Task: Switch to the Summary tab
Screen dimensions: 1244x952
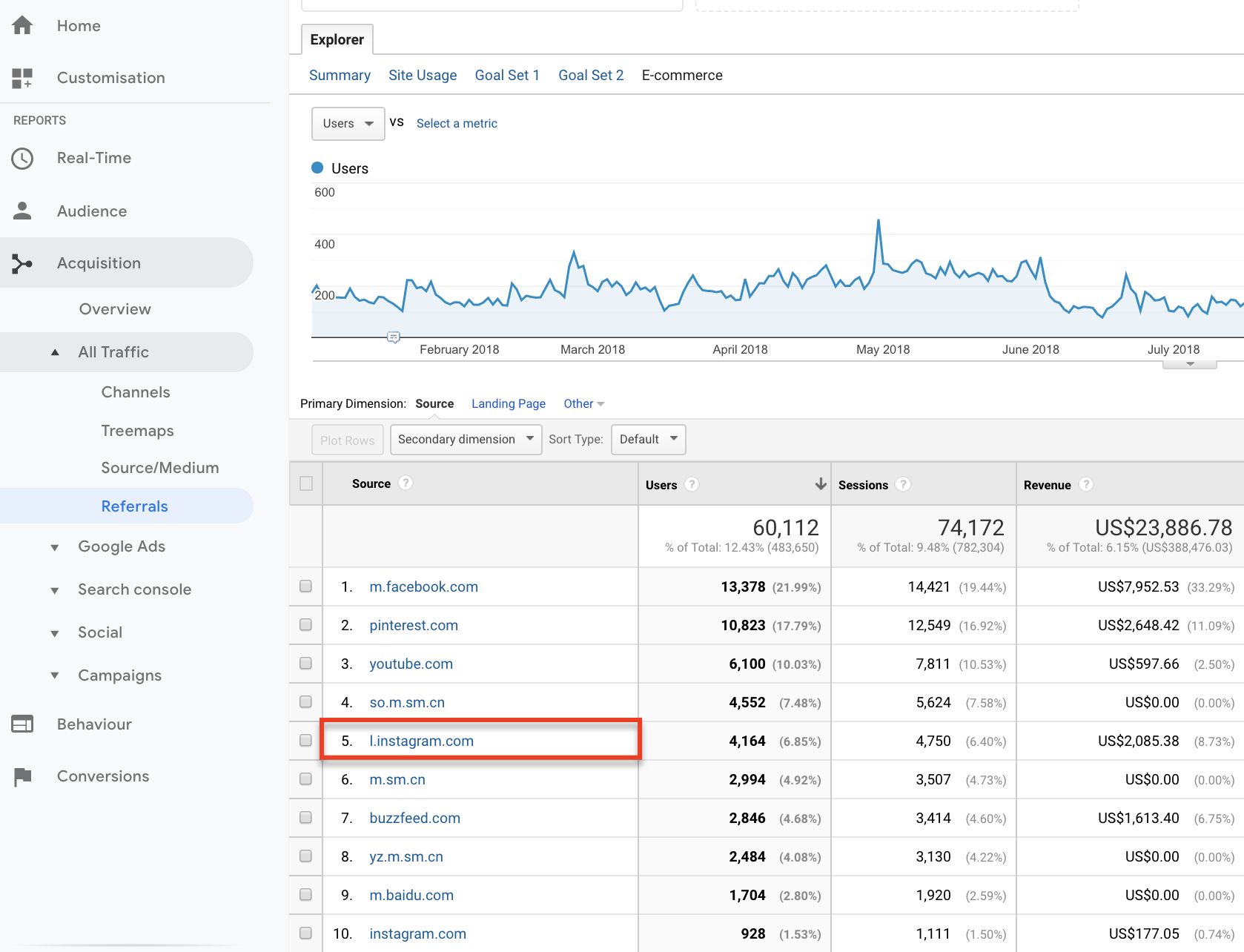Action: [340, 75]
